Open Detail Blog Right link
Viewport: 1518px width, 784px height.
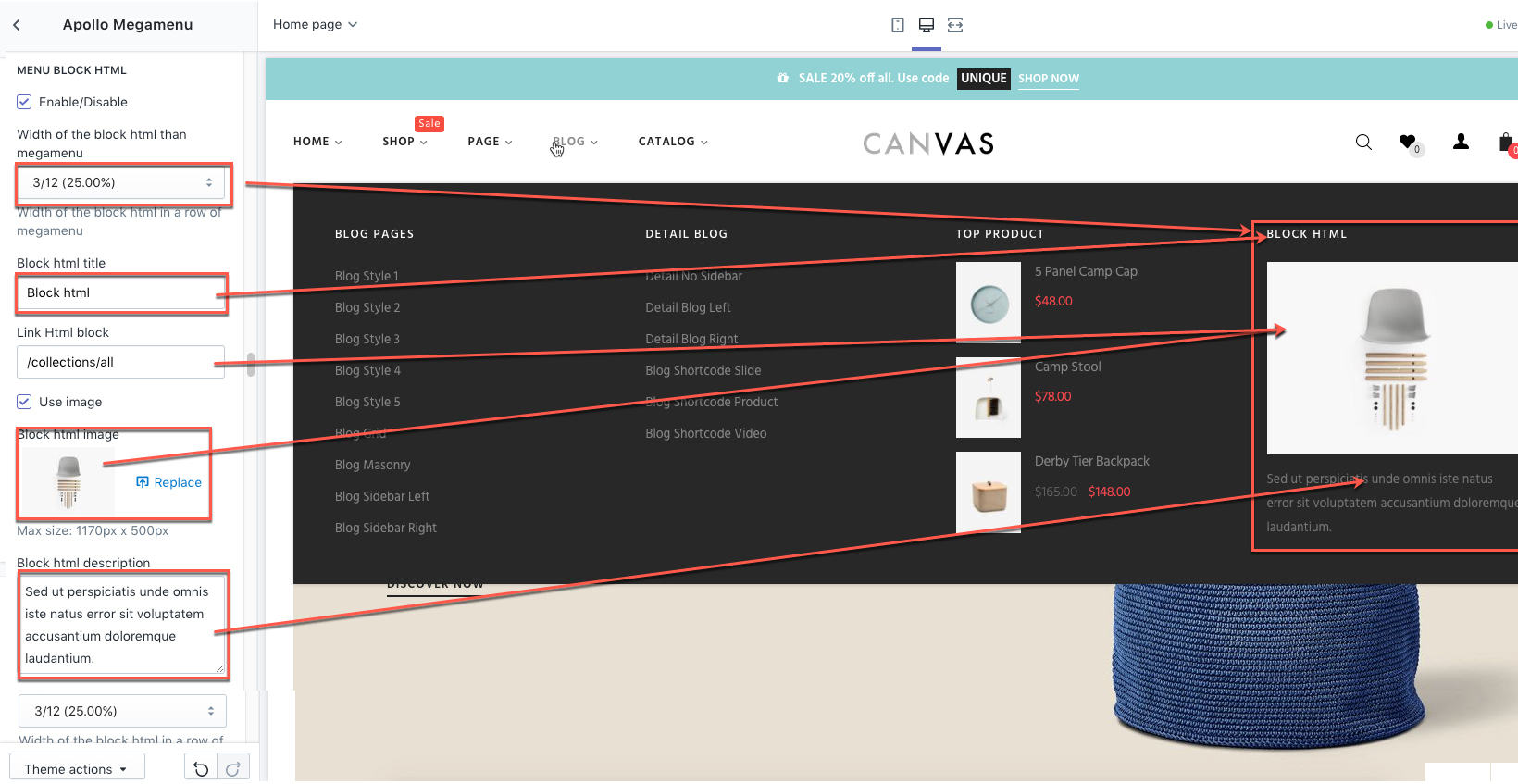click(691, 339)
